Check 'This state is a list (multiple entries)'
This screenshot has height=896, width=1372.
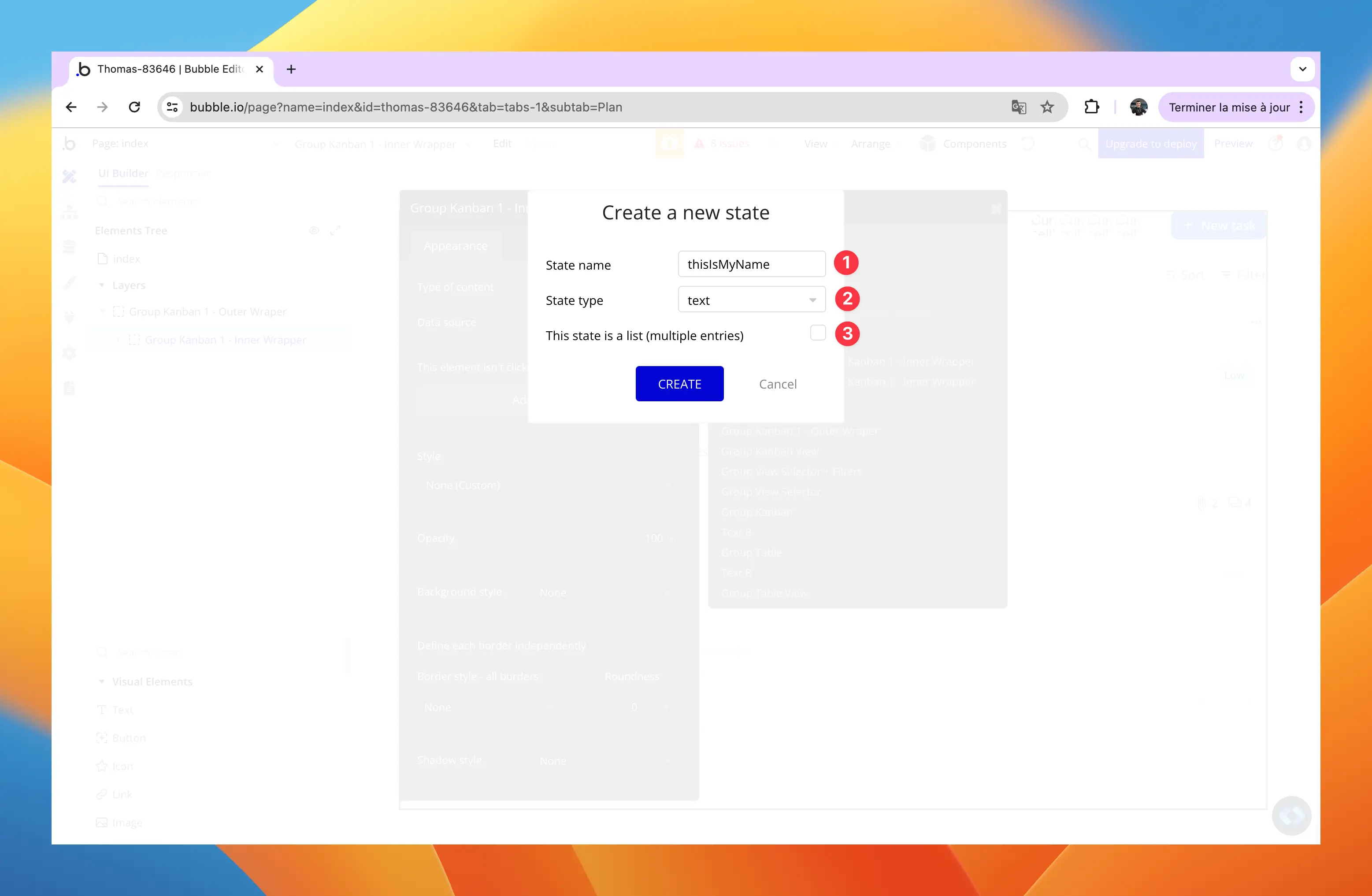pos(818,333)
